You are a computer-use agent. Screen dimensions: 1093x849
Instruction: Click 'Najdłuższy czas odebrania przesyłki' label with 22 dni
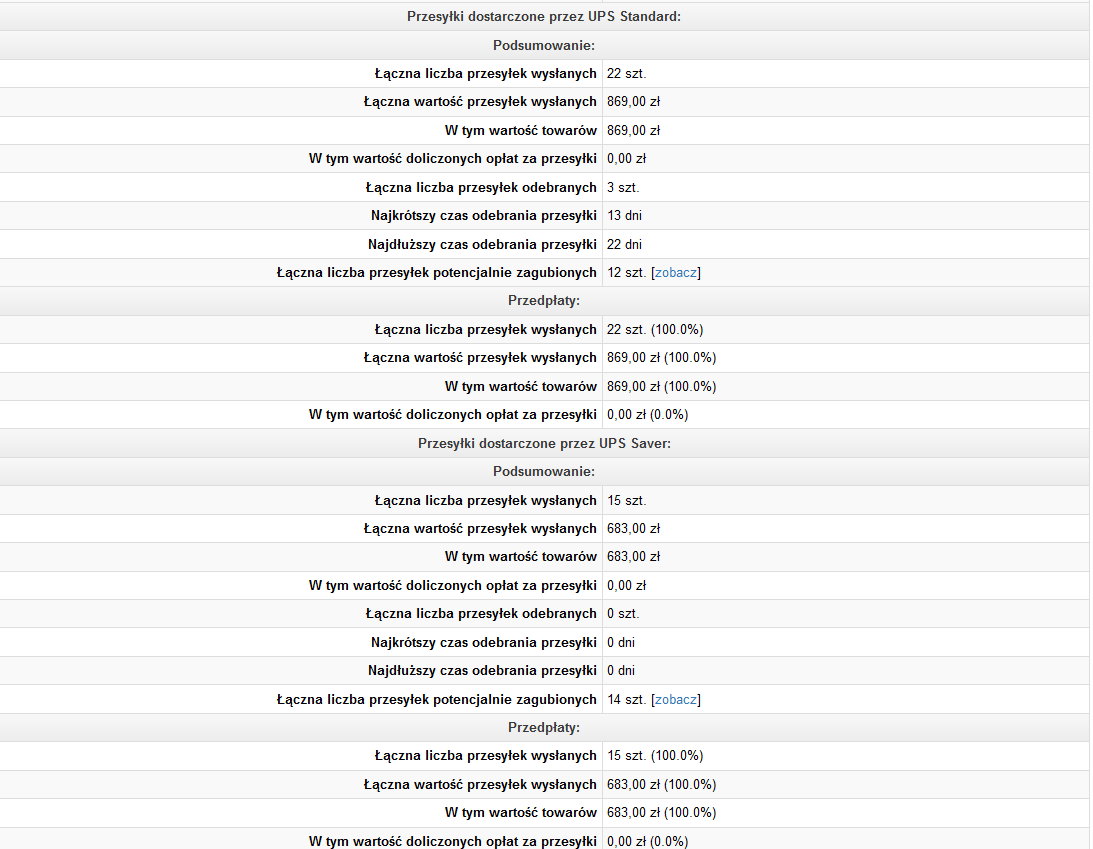click(482, 244)
